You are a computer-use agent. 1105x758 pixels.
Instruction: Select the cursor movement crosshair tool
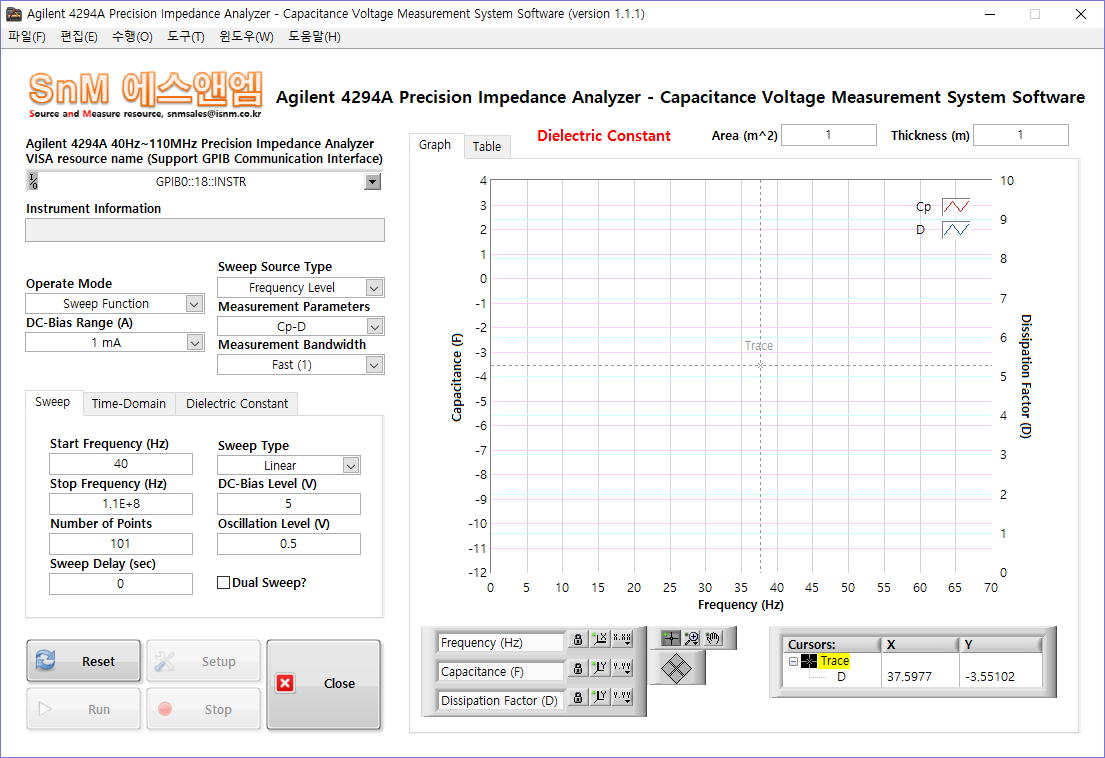coord(671,638)
